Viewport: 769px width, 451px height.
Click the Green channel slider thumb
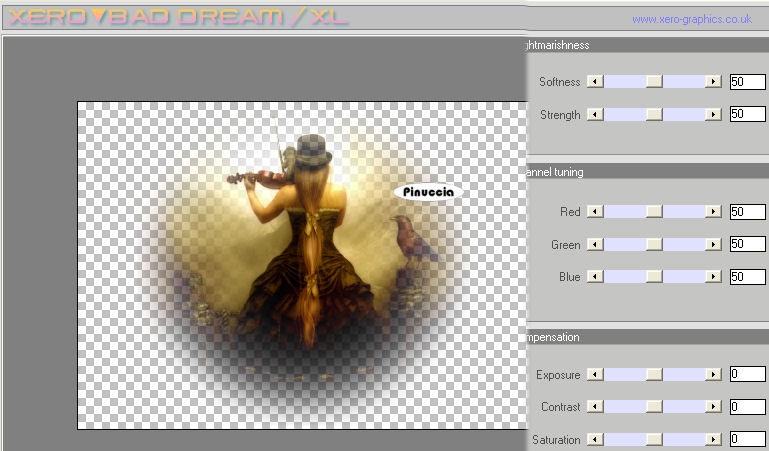tap(654, 244)
